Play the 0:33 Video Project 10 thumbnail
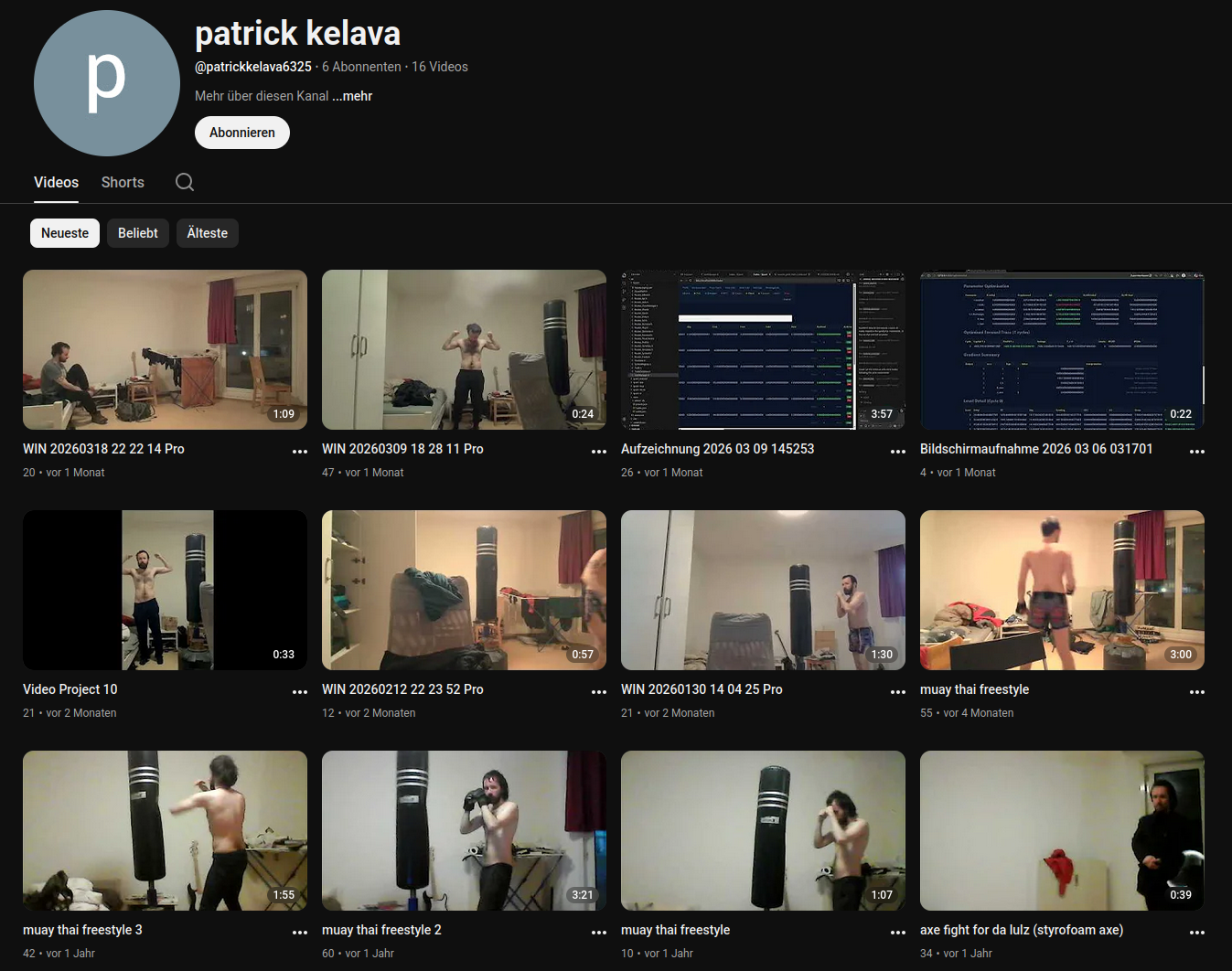The width and height of the screenshot is (1232, 971). 165,590
